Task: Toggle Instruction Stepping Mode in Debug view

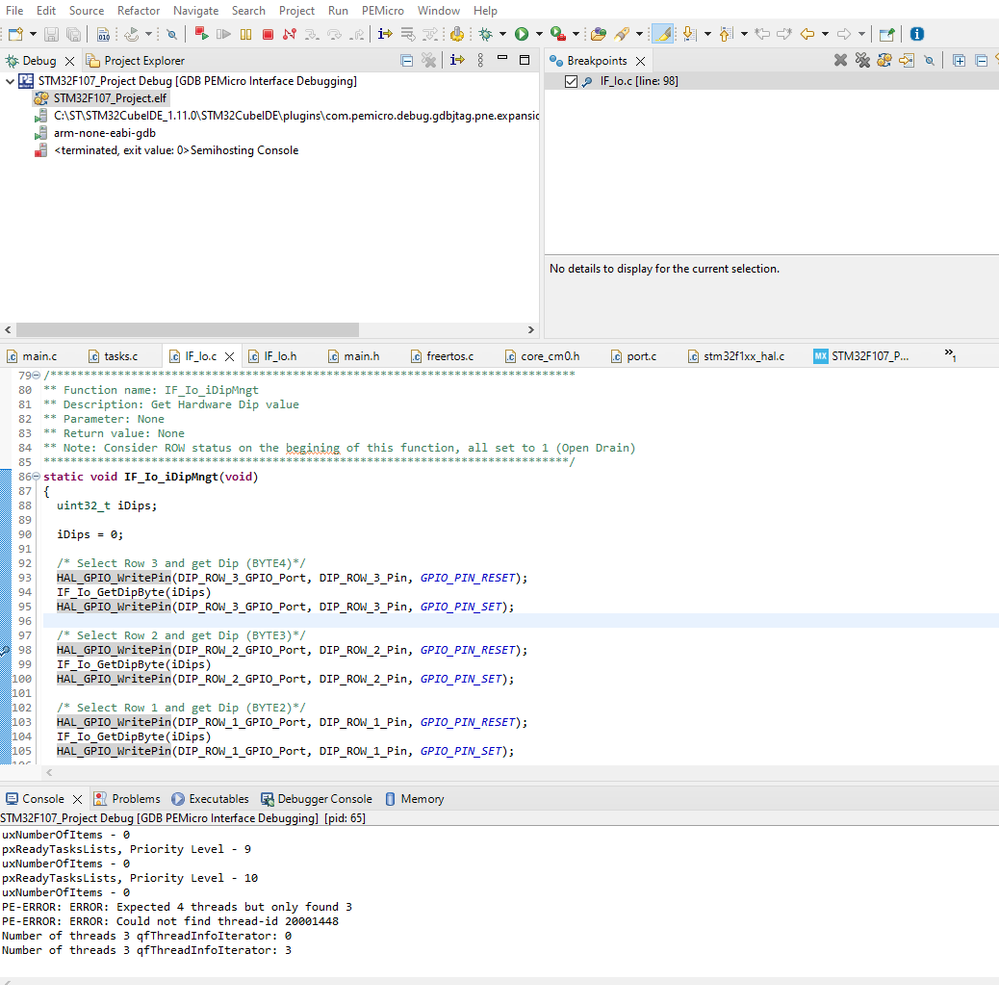Action: [x=457, y=60]
